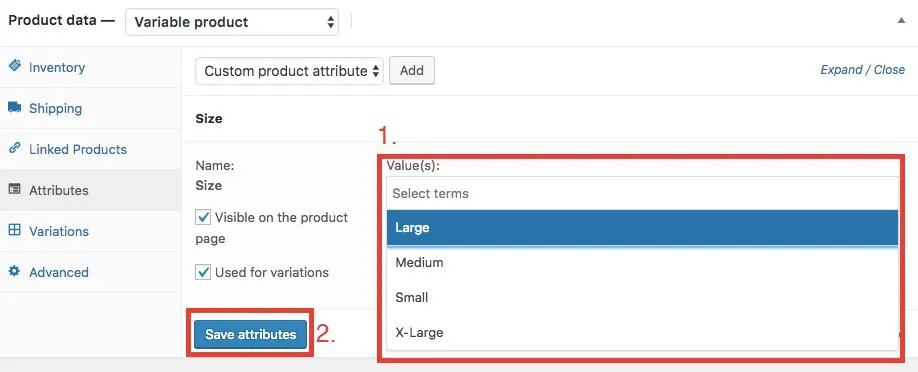The width and height of the screenshot is (918, 372).
Task: Click the Advanced gear icon
Action: tap(15, 271)
